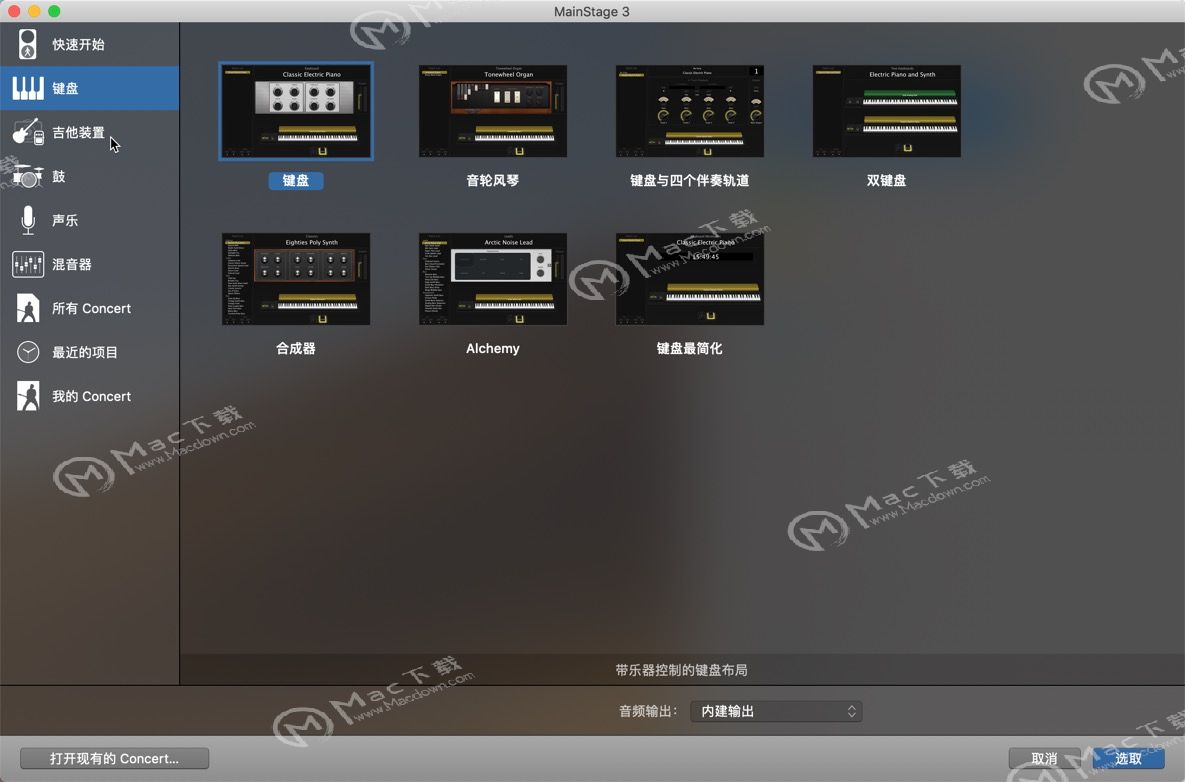Show 最近的项目 list
The image size is (1185, 782).
(x=89, y=352)
